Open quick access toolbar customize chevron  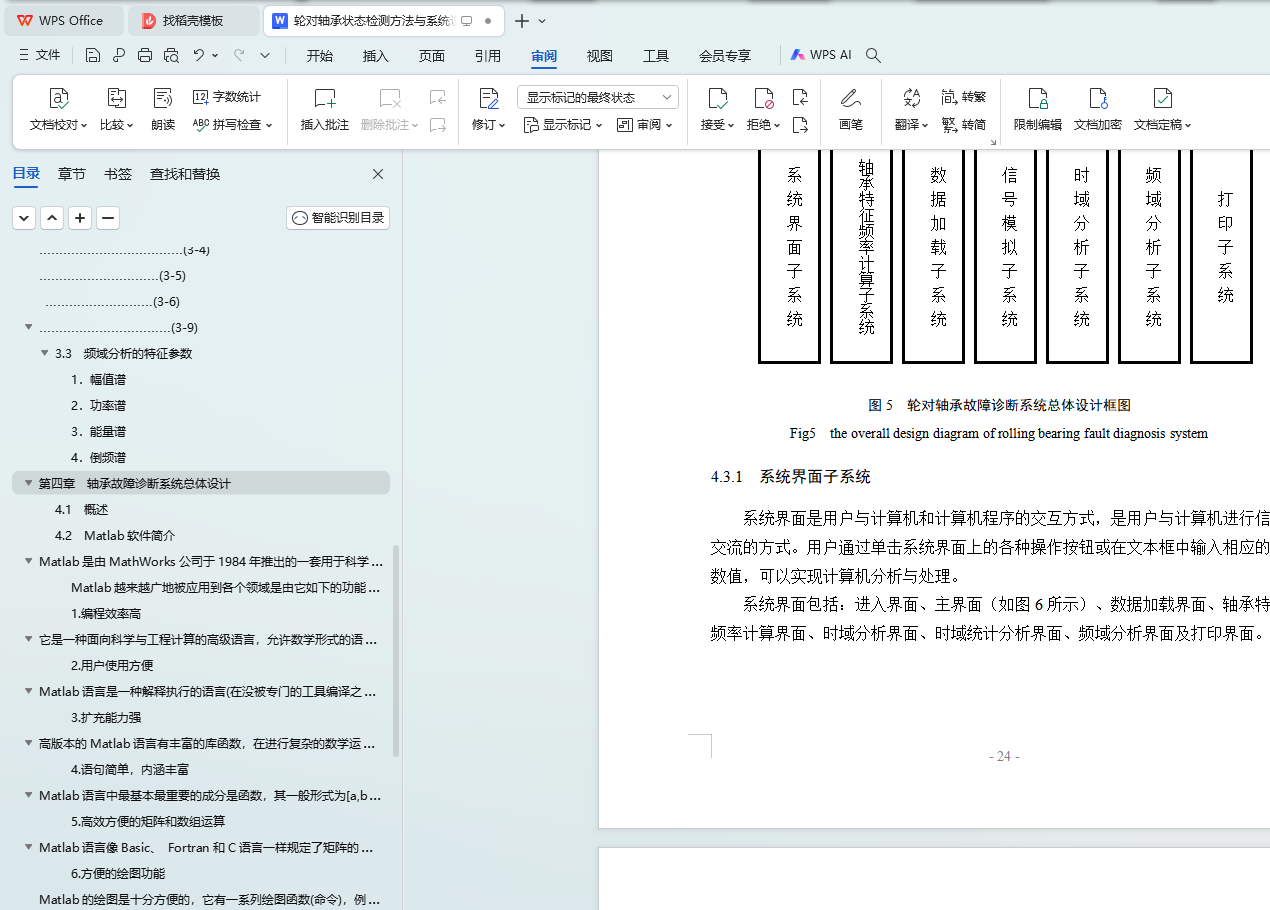(x=265, y=56)
